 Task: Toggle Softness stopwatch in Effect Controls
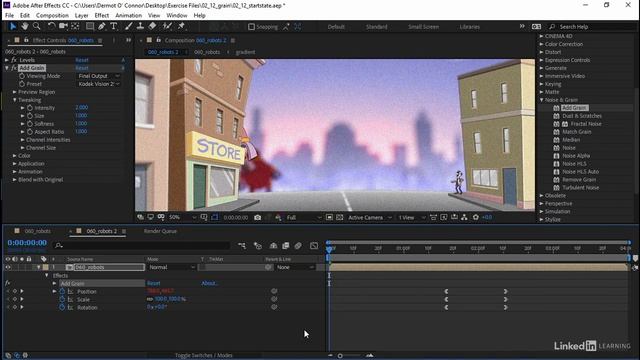[x=30, y=124]
